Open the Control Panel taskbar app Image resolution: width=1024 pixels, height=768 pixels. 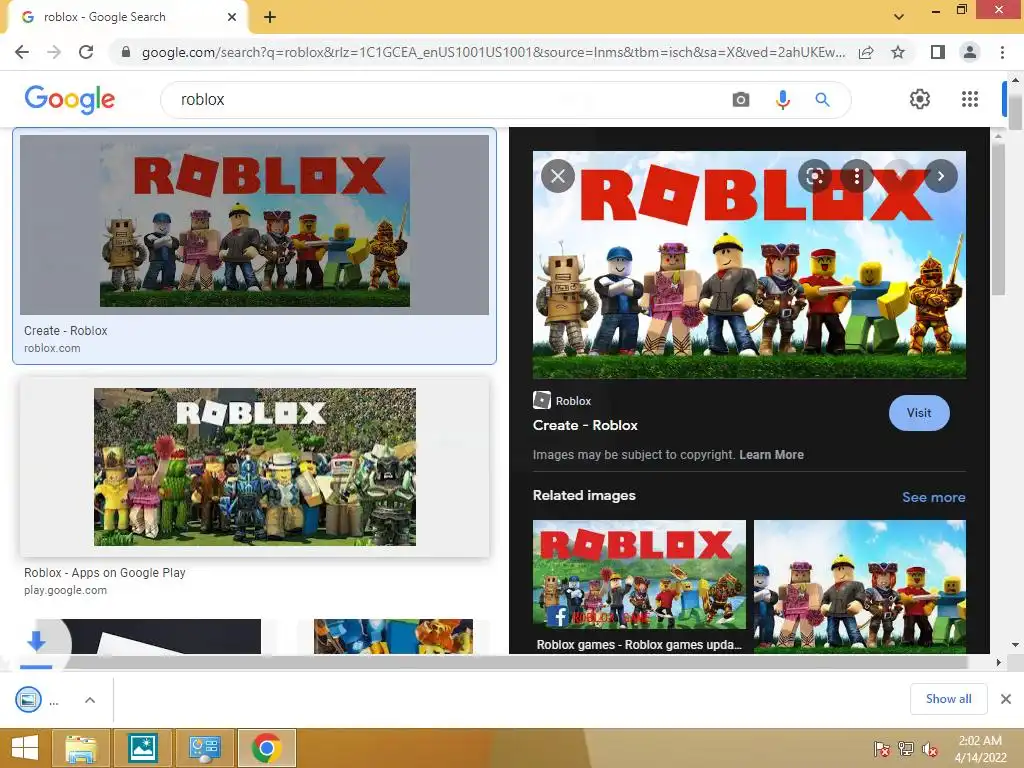coord(204,748)
